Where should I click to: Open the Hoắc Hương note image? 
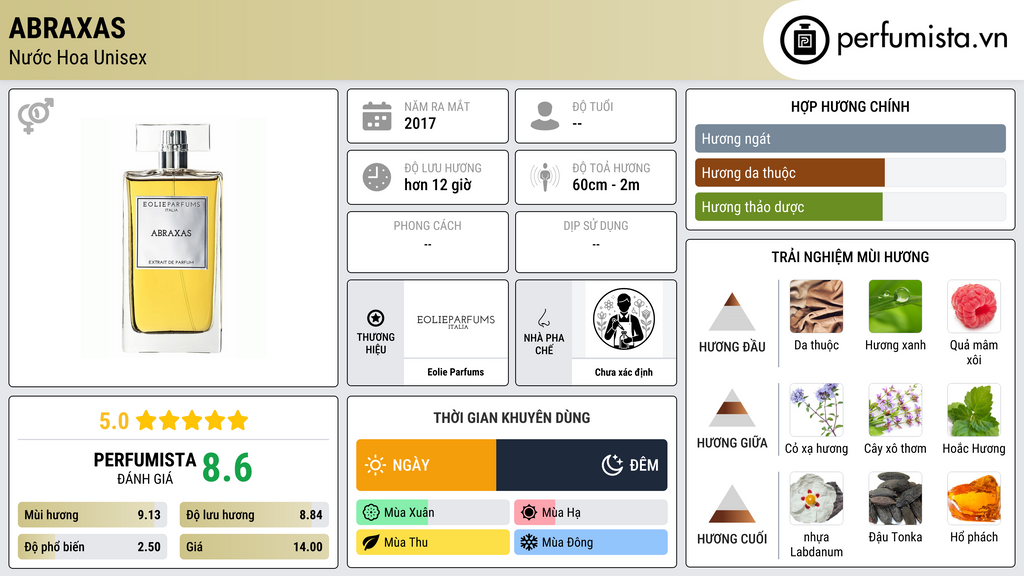(x=974, y=410)
